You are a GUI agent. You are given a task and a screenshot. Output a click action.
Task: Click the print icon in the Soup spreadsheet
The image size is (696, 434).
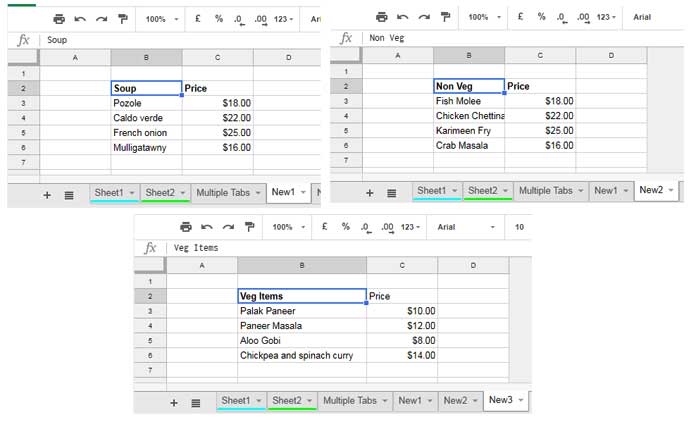(59, 19)
